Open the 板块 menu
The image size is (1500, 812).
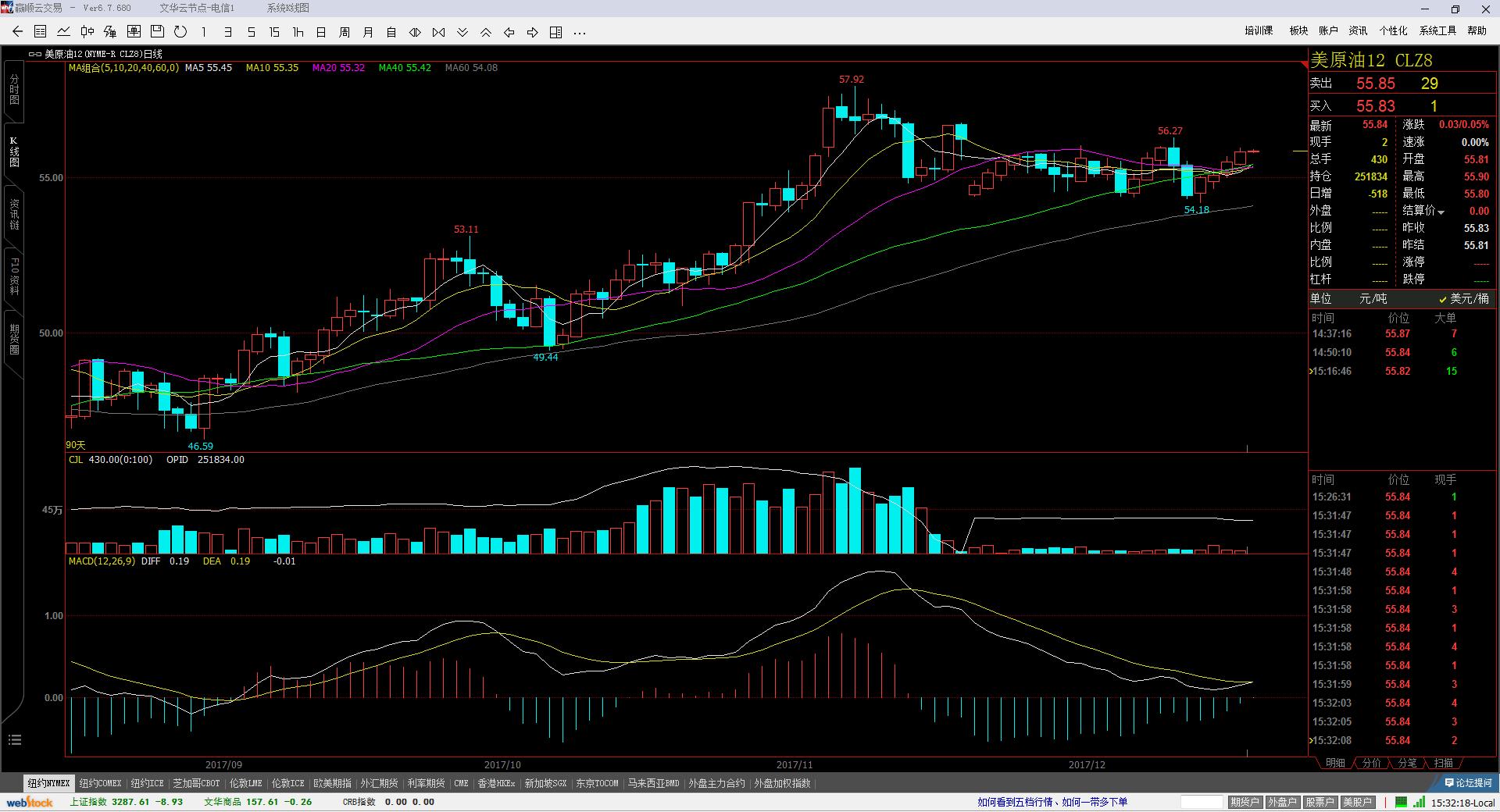coord(1298,30)
